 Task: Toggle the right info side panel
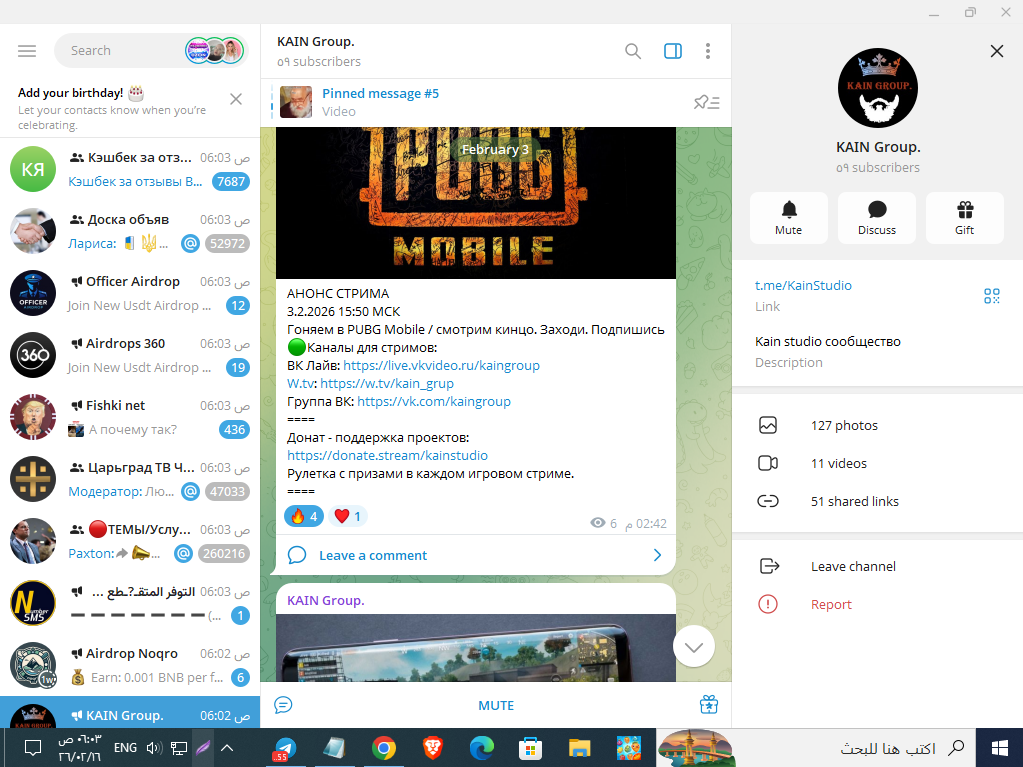(673, 51)
